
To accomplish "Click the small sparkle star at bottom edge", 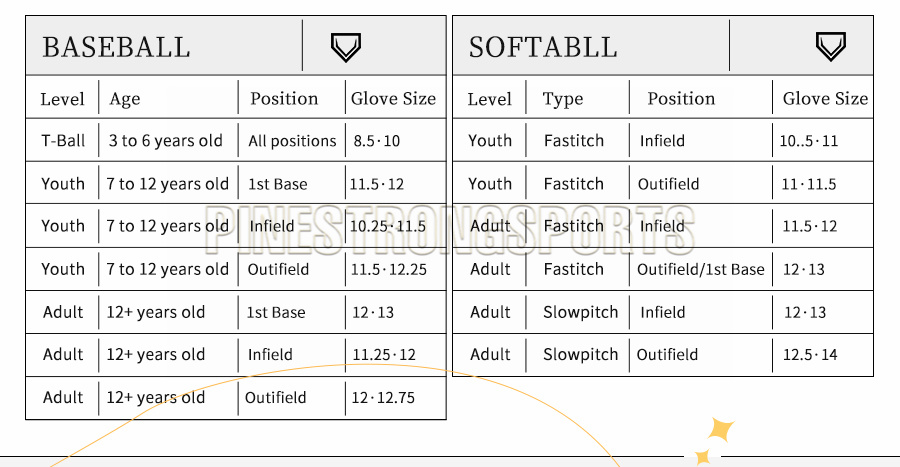I will 703,456.
